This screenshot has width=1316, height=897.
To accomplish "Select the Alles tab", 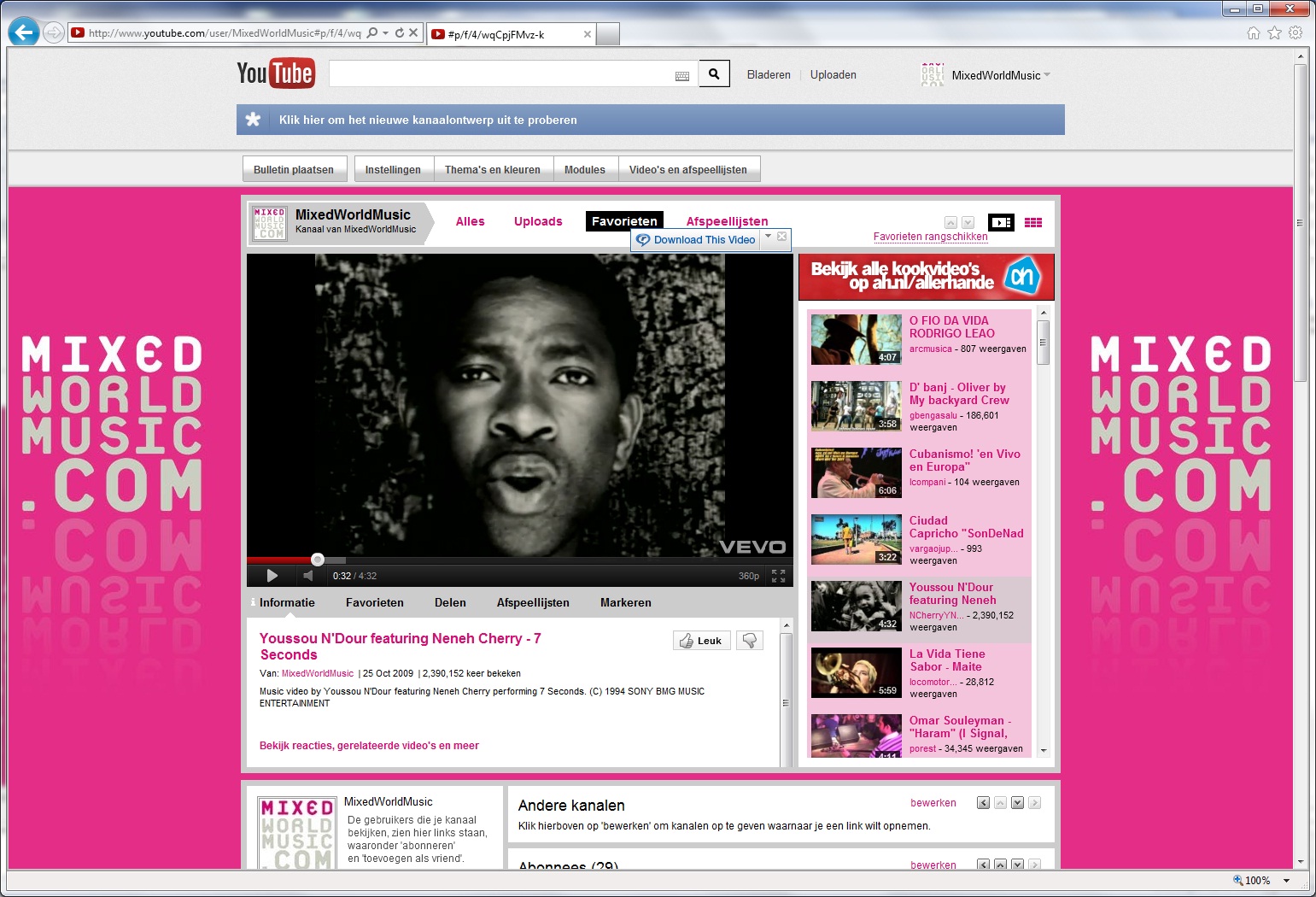I will click(470, 221).
